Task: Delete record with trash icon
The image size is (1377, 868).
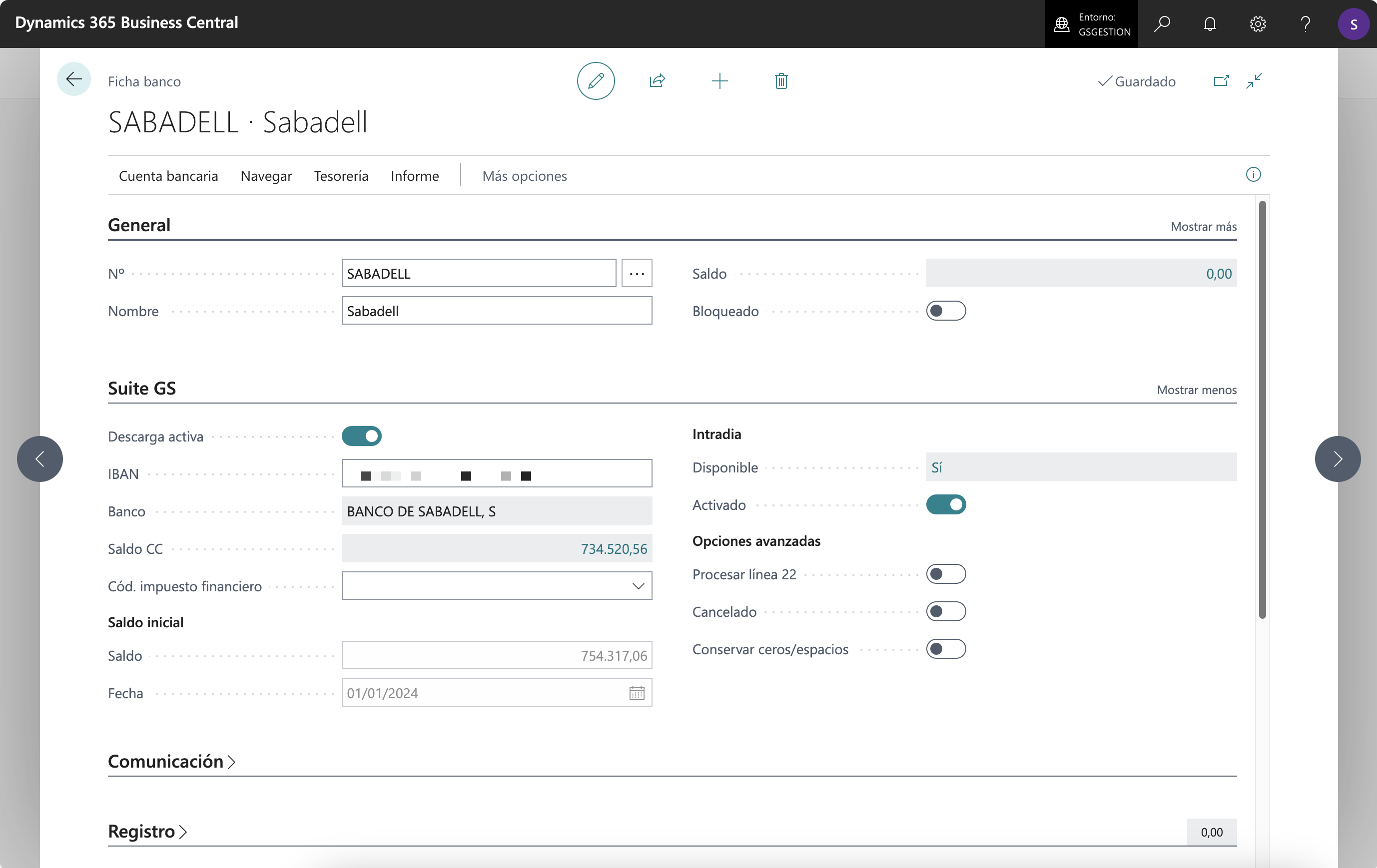Action: 781,80
